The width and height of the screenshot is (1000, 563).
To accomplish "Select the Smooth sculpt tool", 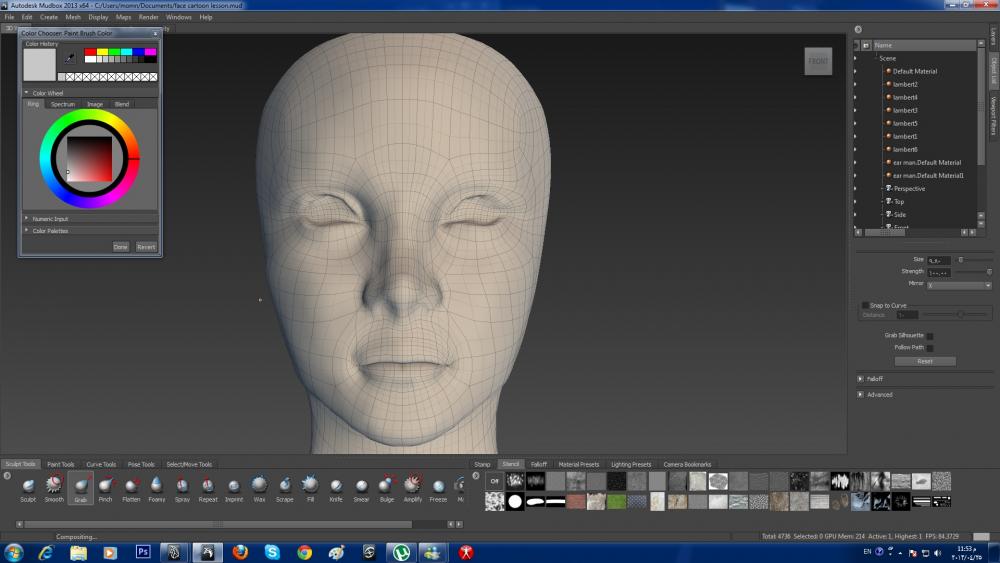I will coord(54,486).
